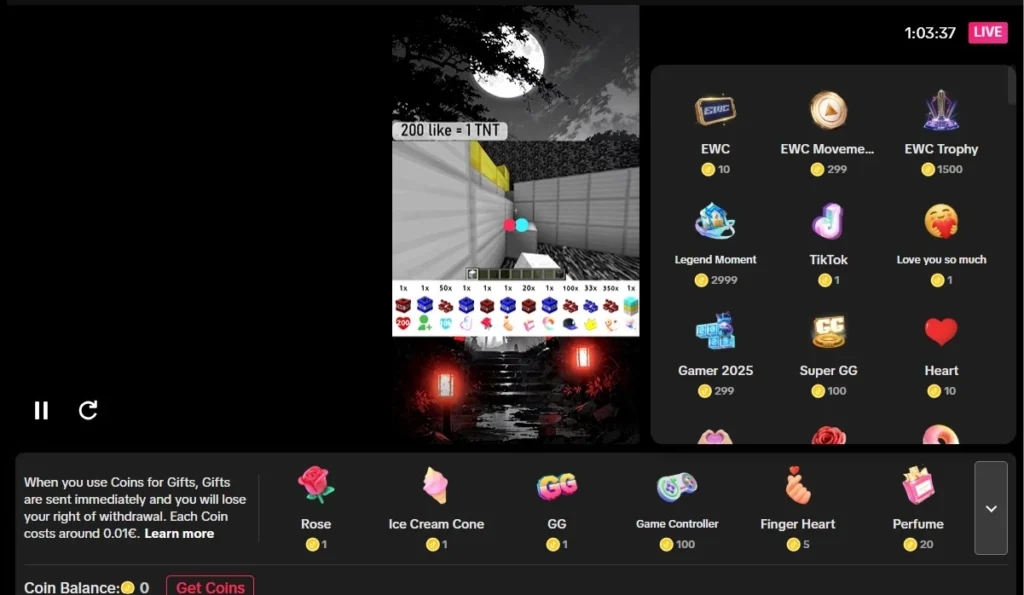1024x595 pixels.
Task: Click the hand heart gift at panel bottom
Action: (715, 436)
